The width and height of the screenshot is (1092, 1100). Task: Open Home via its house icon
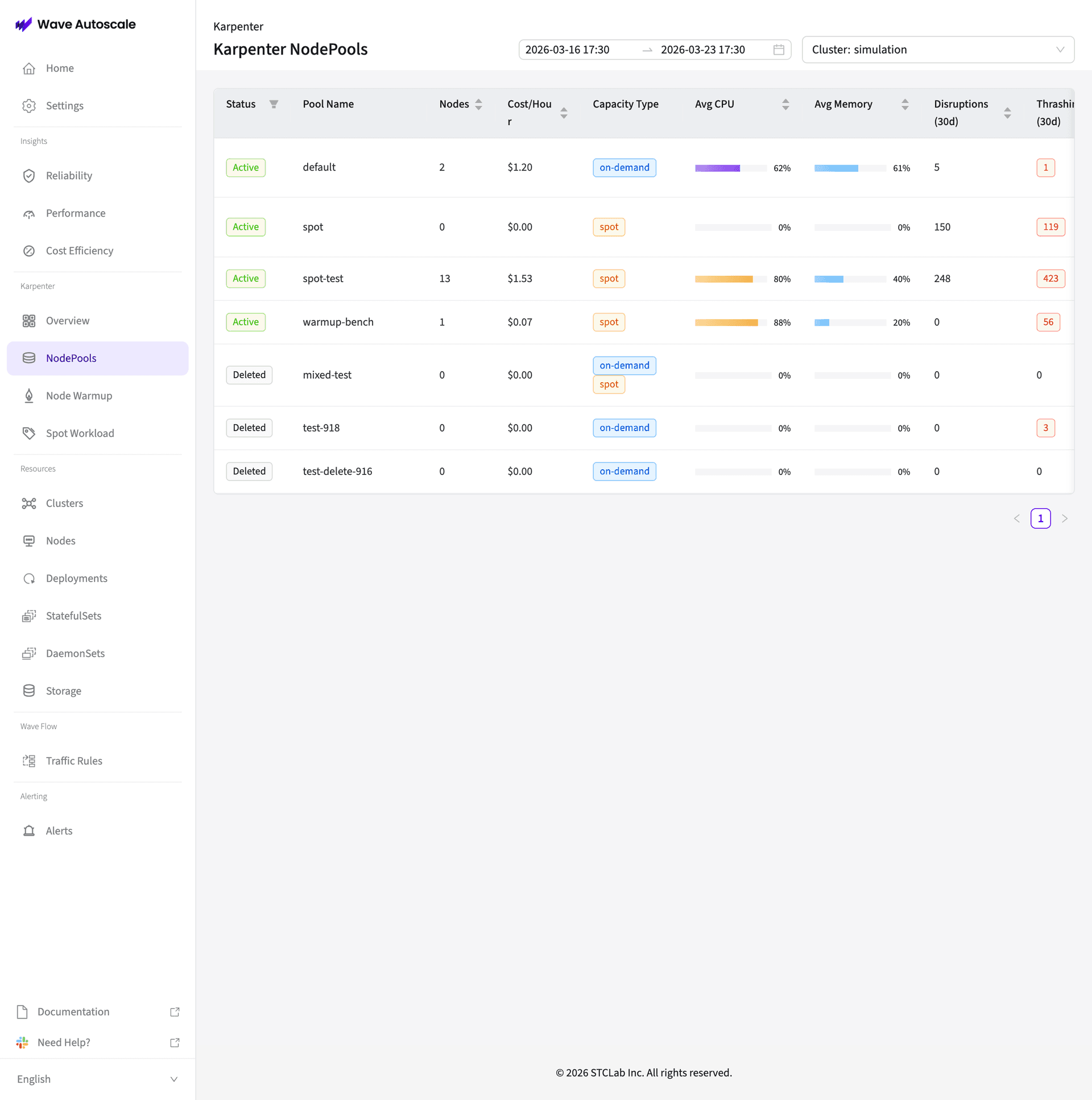click(29, 68)
